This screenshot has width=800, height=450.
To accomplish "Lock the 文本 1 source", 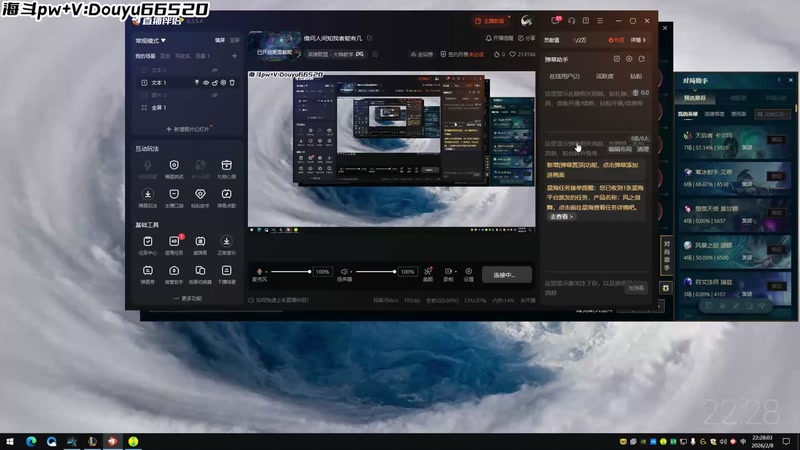I will (x=215, y=83).
